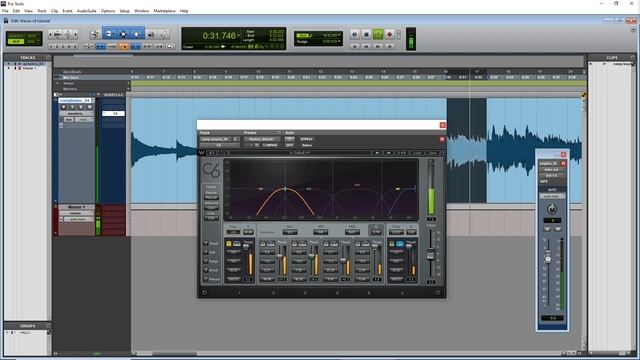Screen dimensions: 640x360
Task: Open the Track menu
Action: point(42,11)
